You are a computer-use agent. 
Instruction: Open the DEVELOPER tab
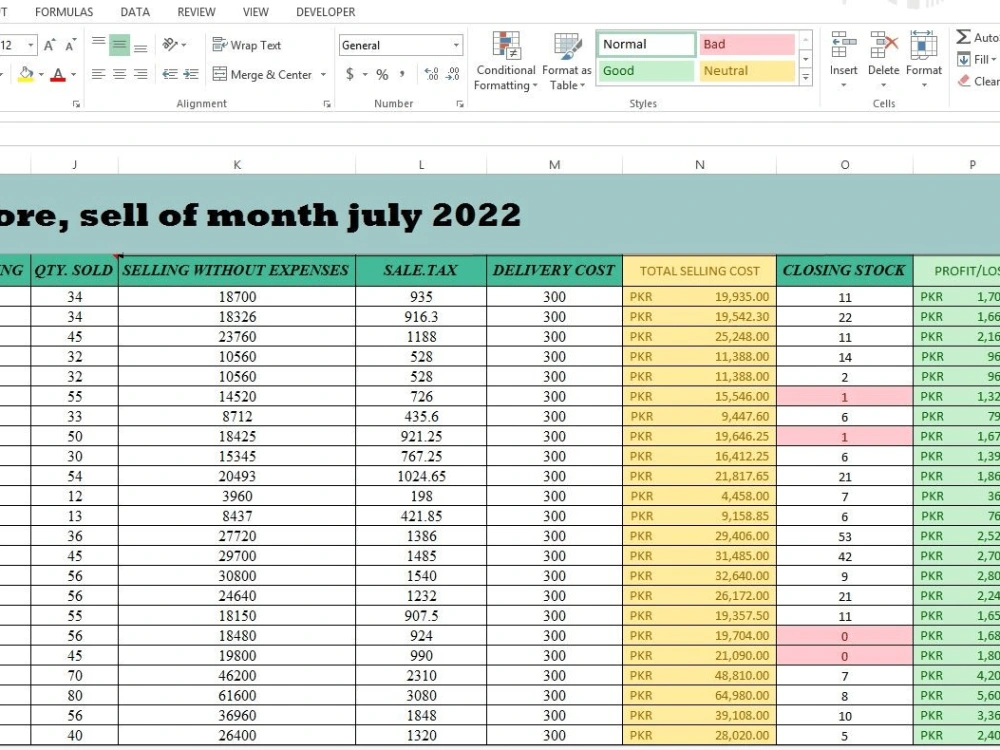pyautogui.click(x=326, y=12)
